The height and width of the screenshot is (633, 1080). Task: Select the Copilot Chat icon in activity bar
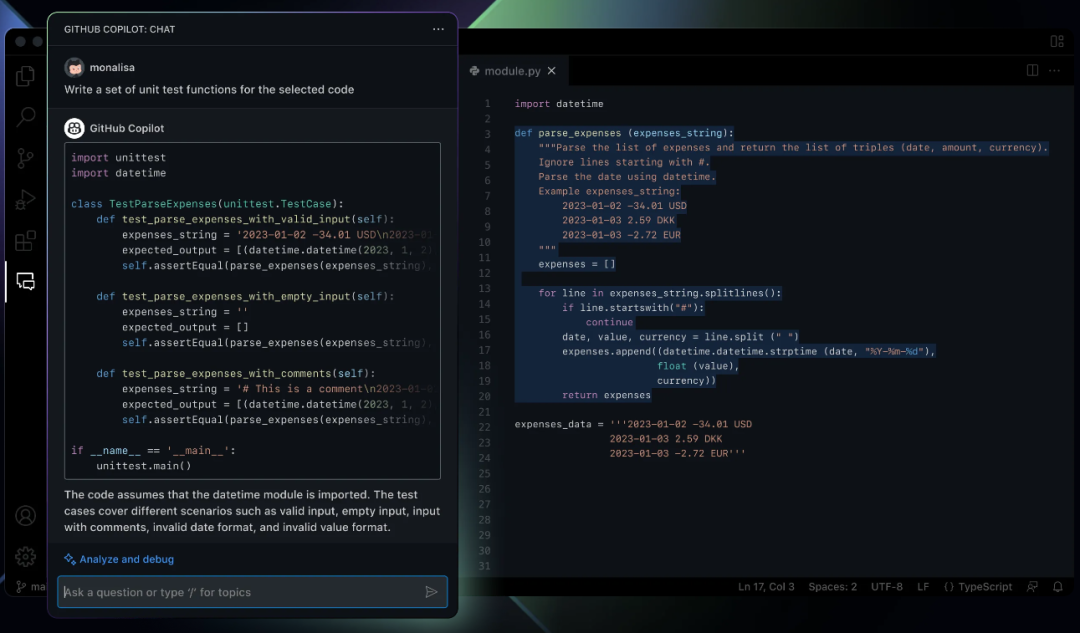[25, 281]
